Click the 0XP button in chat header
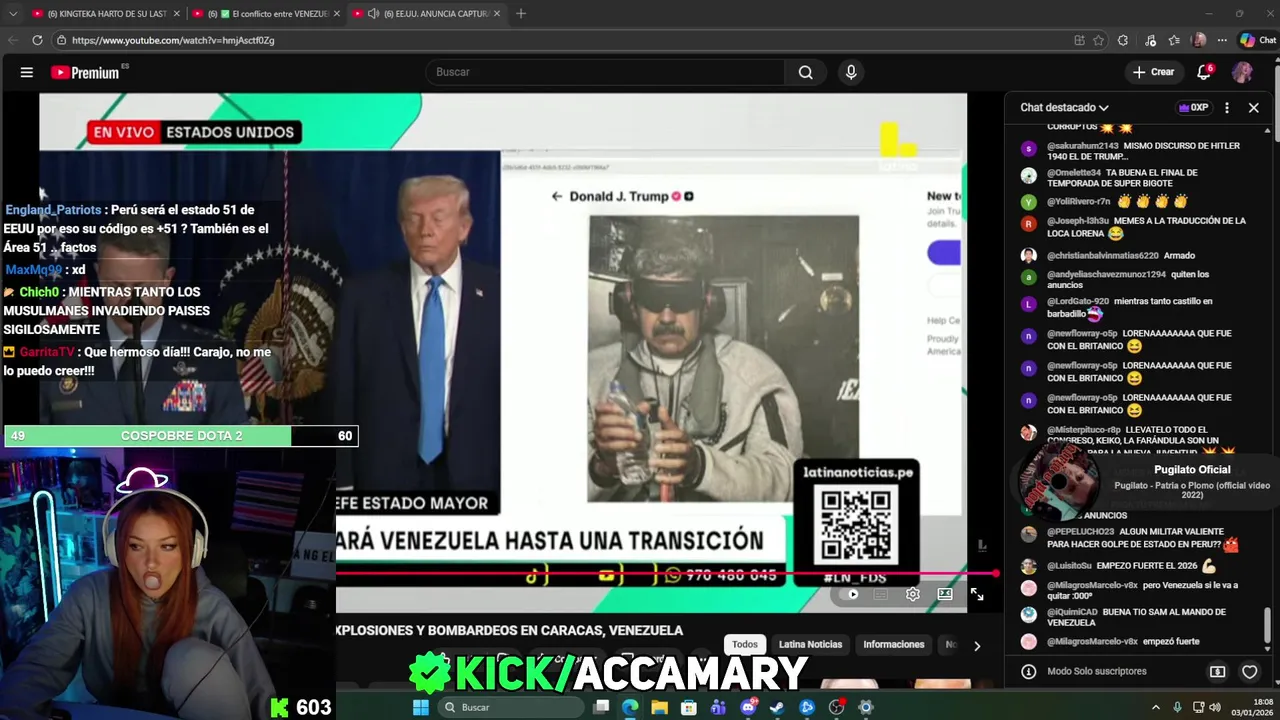The width and height of the screenshot is (1280, 720). [1194, 107]
